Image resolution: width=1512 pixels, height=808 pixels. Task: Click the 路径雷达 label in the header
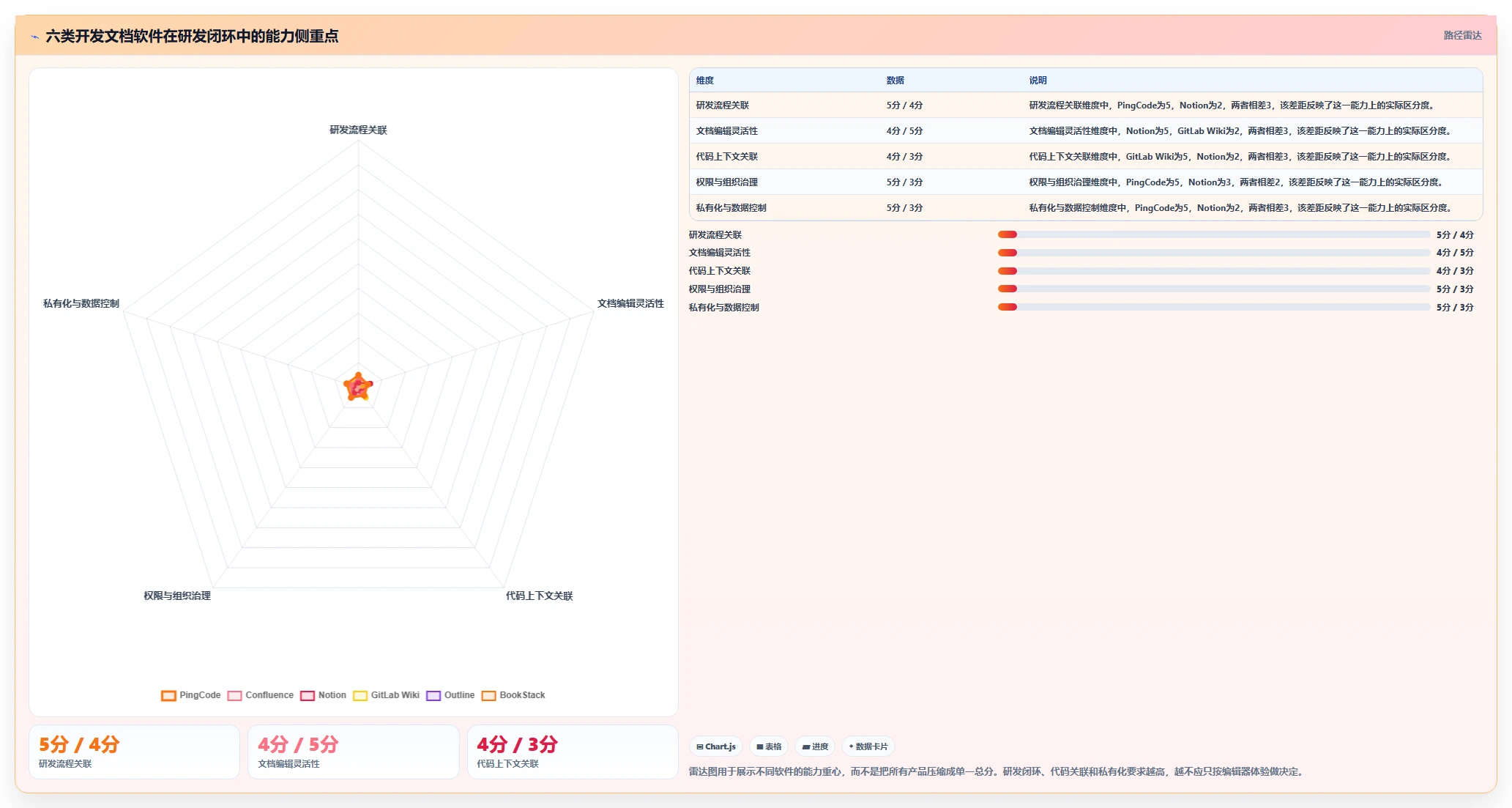[x=1462, y=35]
